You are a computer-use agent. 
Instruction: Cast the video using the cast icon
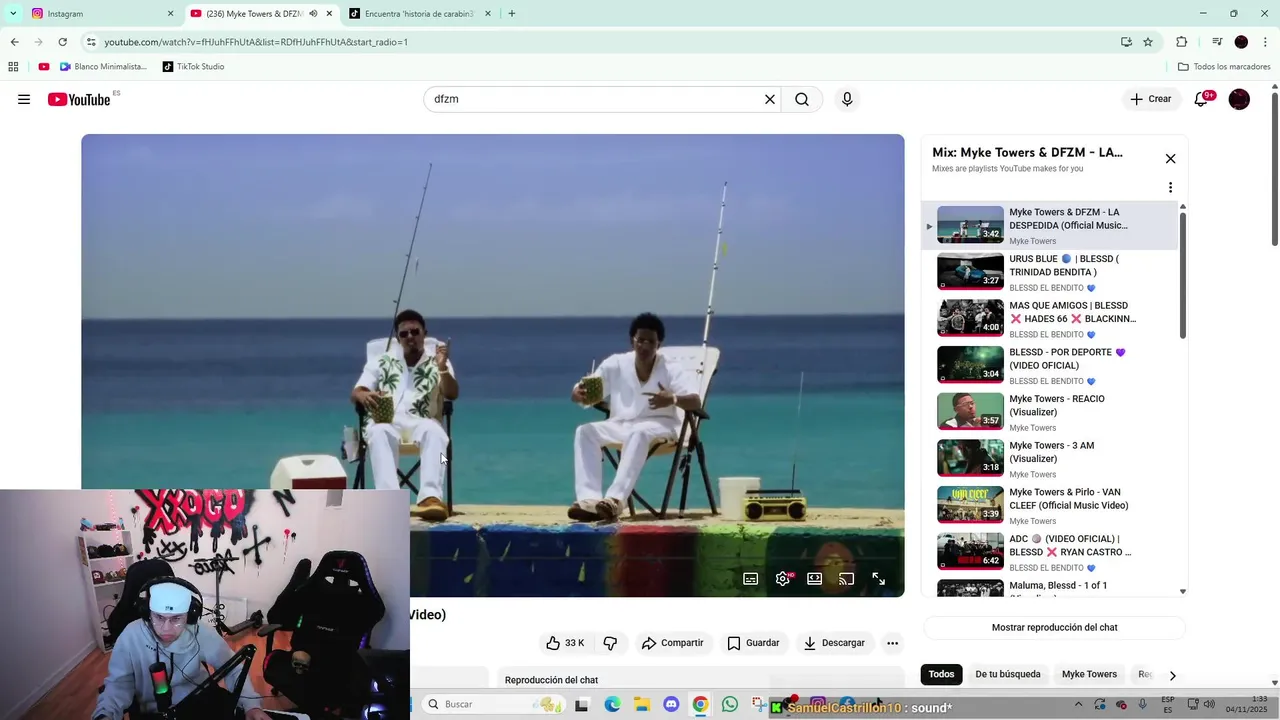click(x=847, y=578)
